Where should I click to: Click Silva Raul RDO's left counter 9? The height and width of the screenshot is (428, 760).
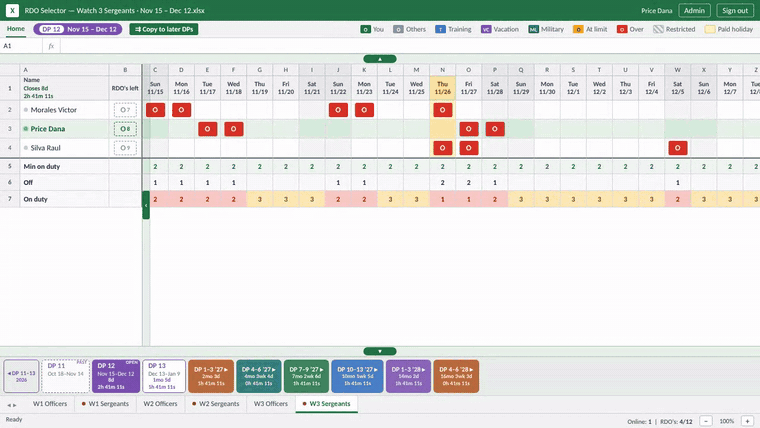[125, 148]
